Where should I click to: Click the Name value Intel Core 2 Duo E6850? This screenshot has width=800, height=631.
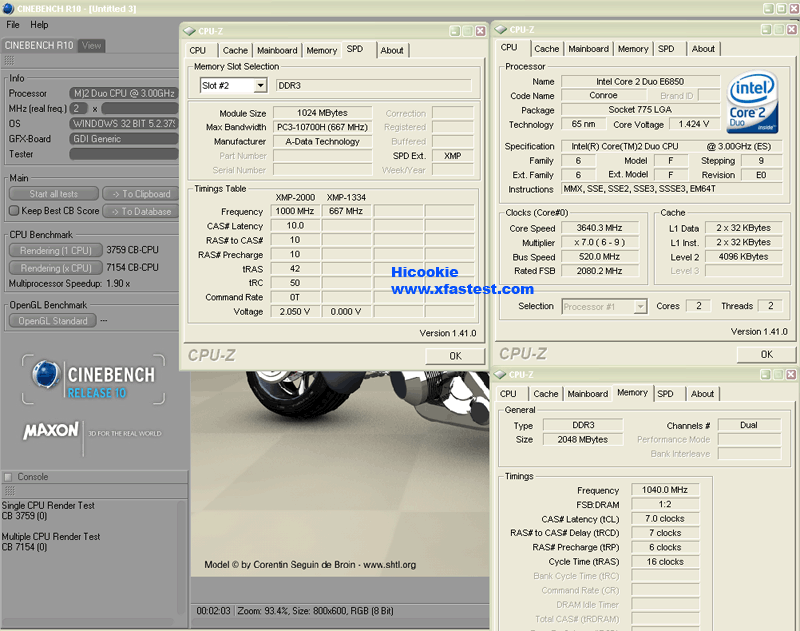pos(640,81)
